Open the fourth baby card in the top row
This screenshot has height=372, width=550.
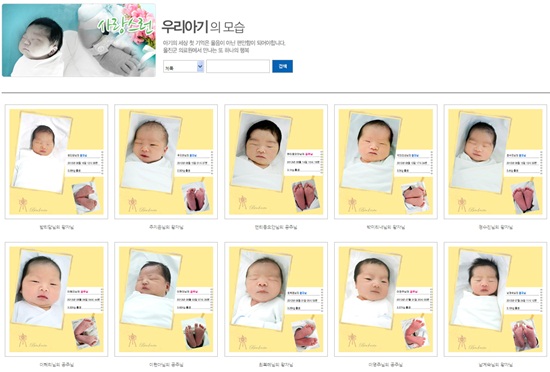tap(386, 162)
